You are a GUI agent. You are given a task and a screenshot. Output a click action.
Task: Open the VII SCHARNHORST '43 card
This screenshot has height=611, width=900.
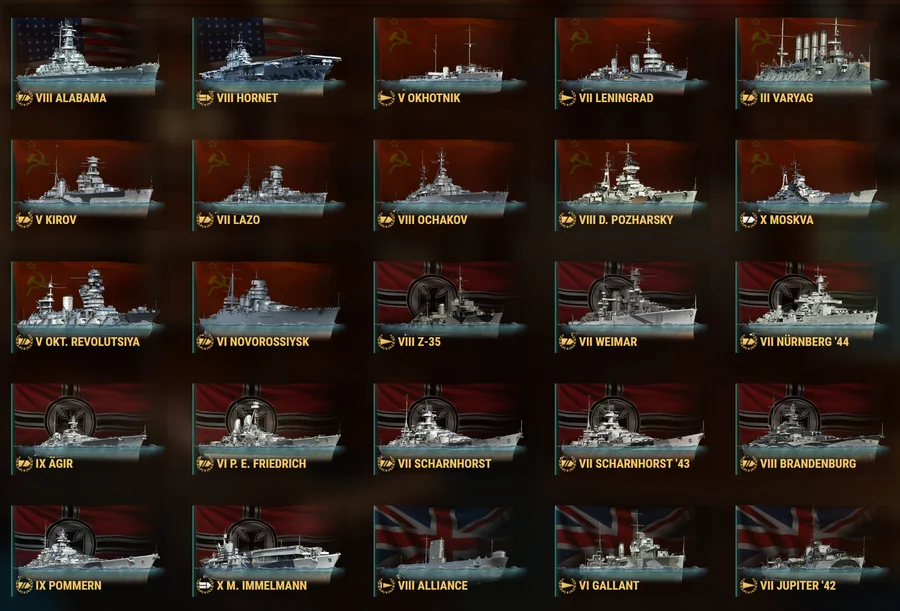[x=630, y=429]
